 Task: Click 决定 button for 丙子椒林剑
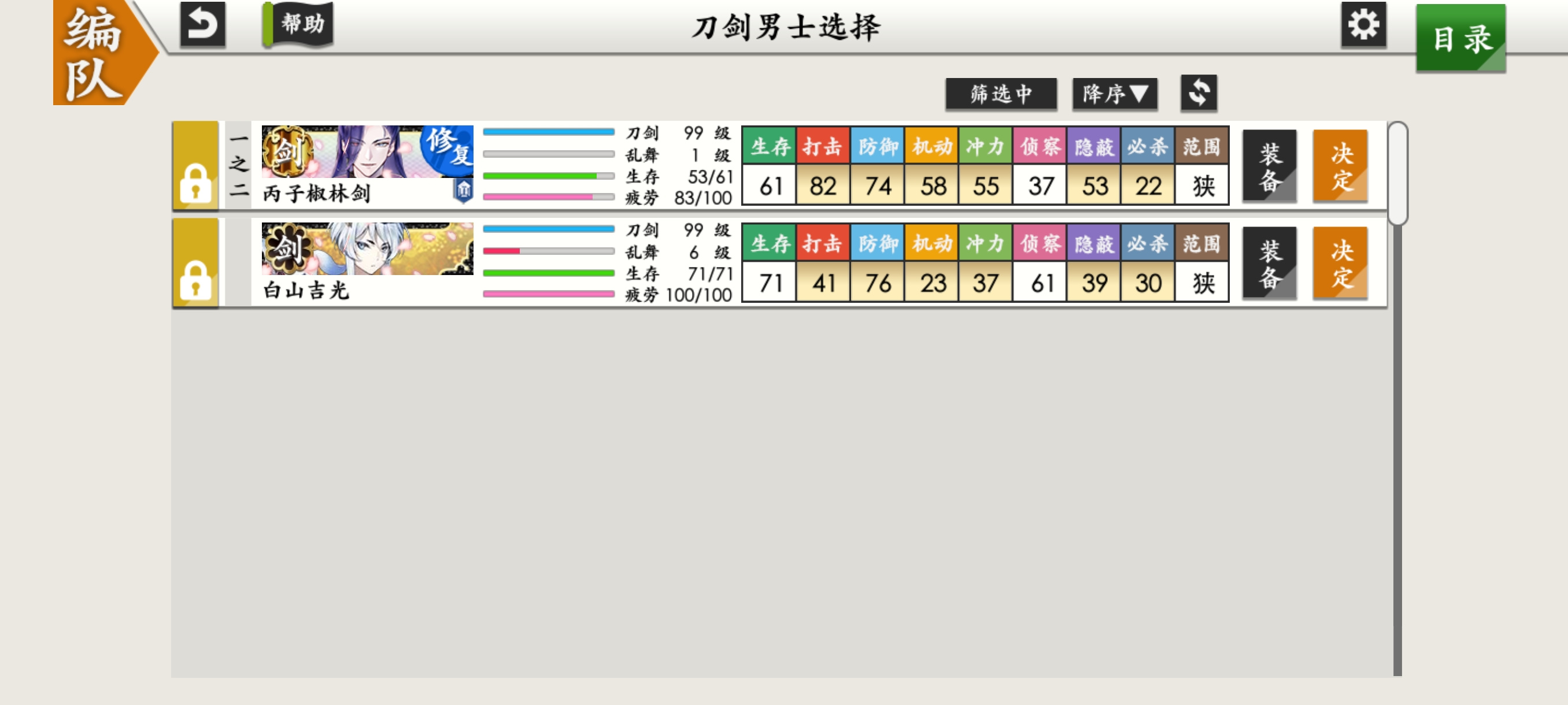click(x=1340, y=165)
